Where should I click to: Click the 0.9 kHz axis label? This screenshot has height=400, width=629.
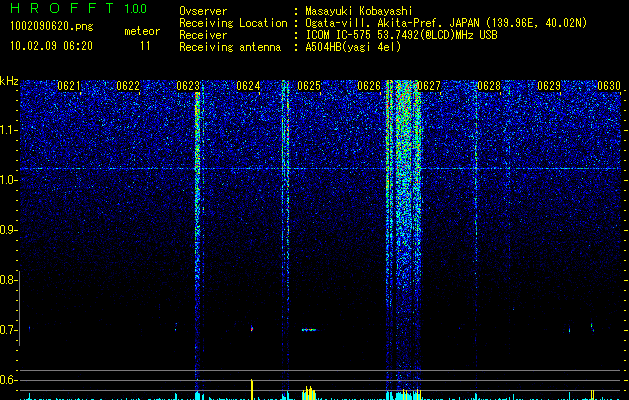click(x=8, y=230)
